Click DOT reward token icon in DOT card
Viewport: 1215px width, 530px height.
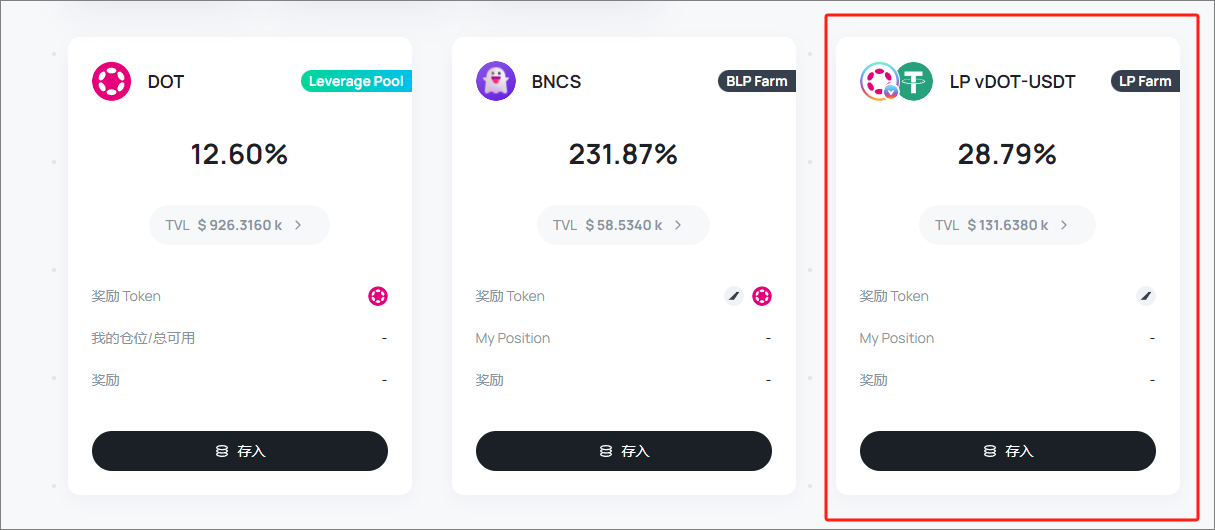pyautogui.click(x=377, y=296)
